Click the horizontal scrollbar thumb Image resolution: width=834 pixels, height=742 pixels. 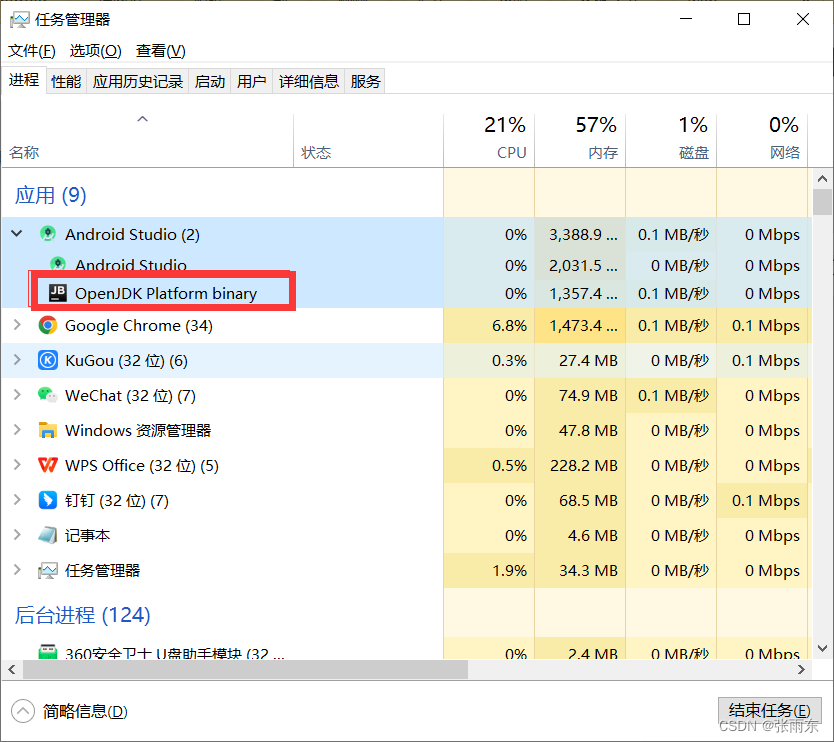(x=245, y=669)
